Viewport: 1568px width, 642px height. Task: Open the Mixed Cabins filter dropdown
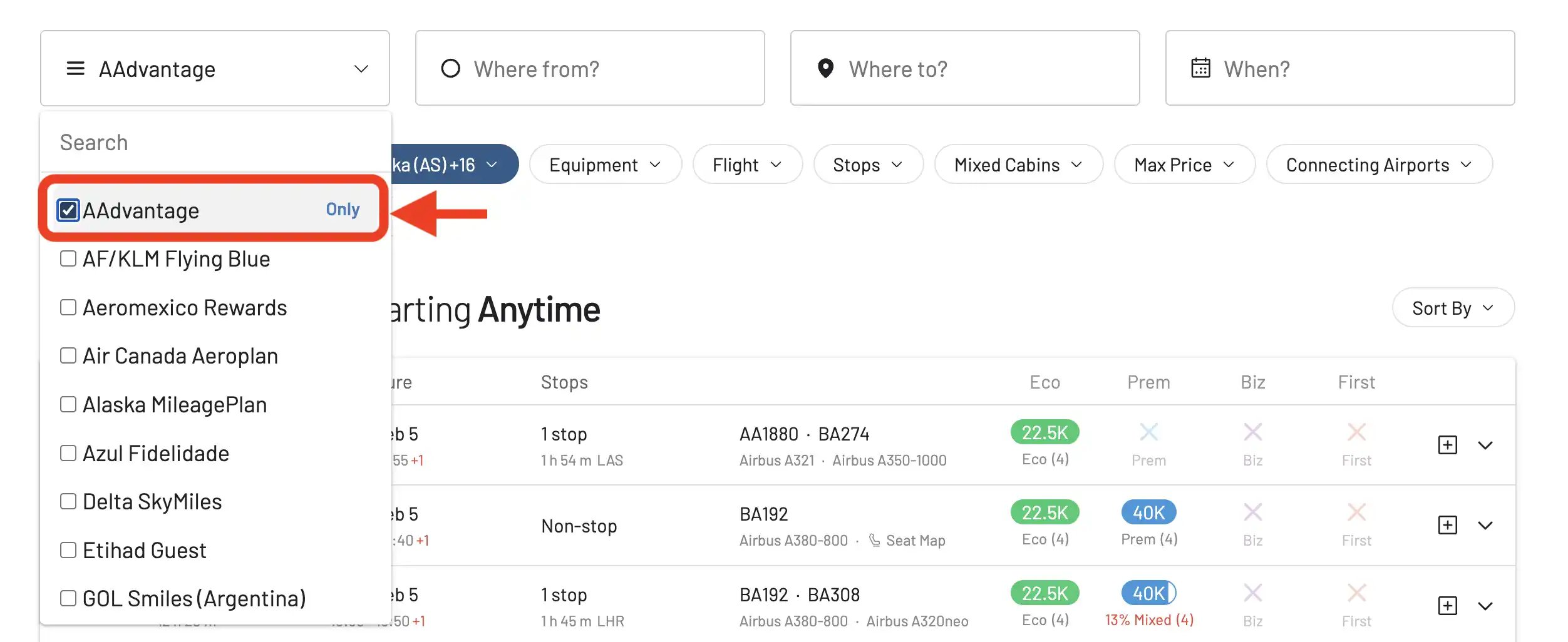click(1018, 165)
